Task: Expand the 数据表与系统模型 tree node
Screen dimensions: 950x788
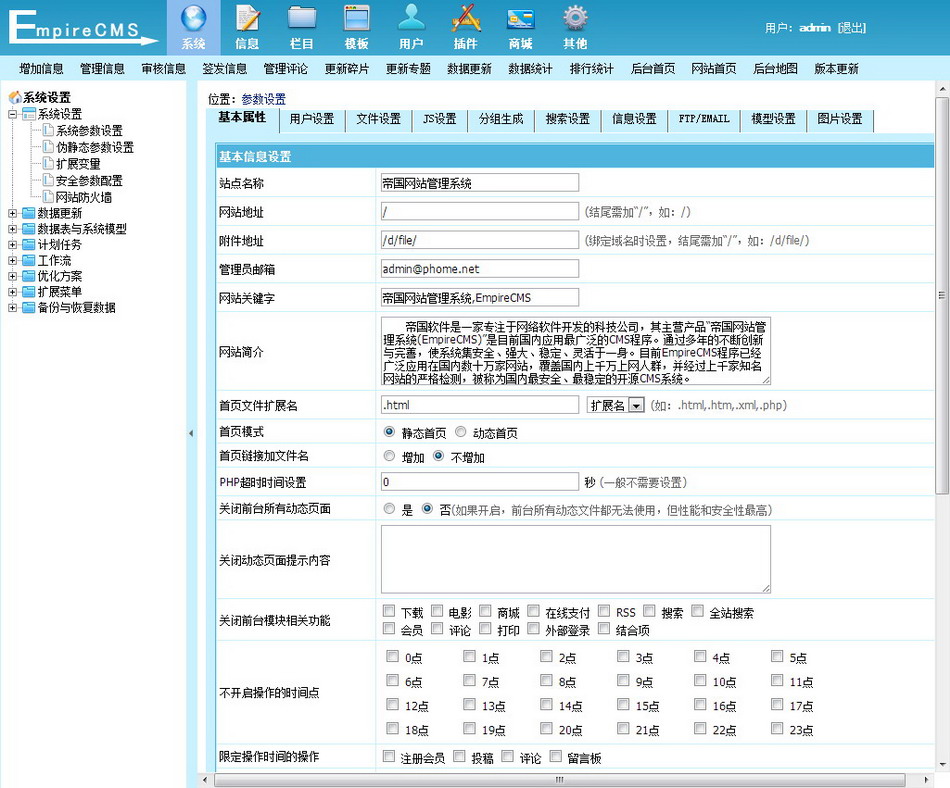Action: 12,229
